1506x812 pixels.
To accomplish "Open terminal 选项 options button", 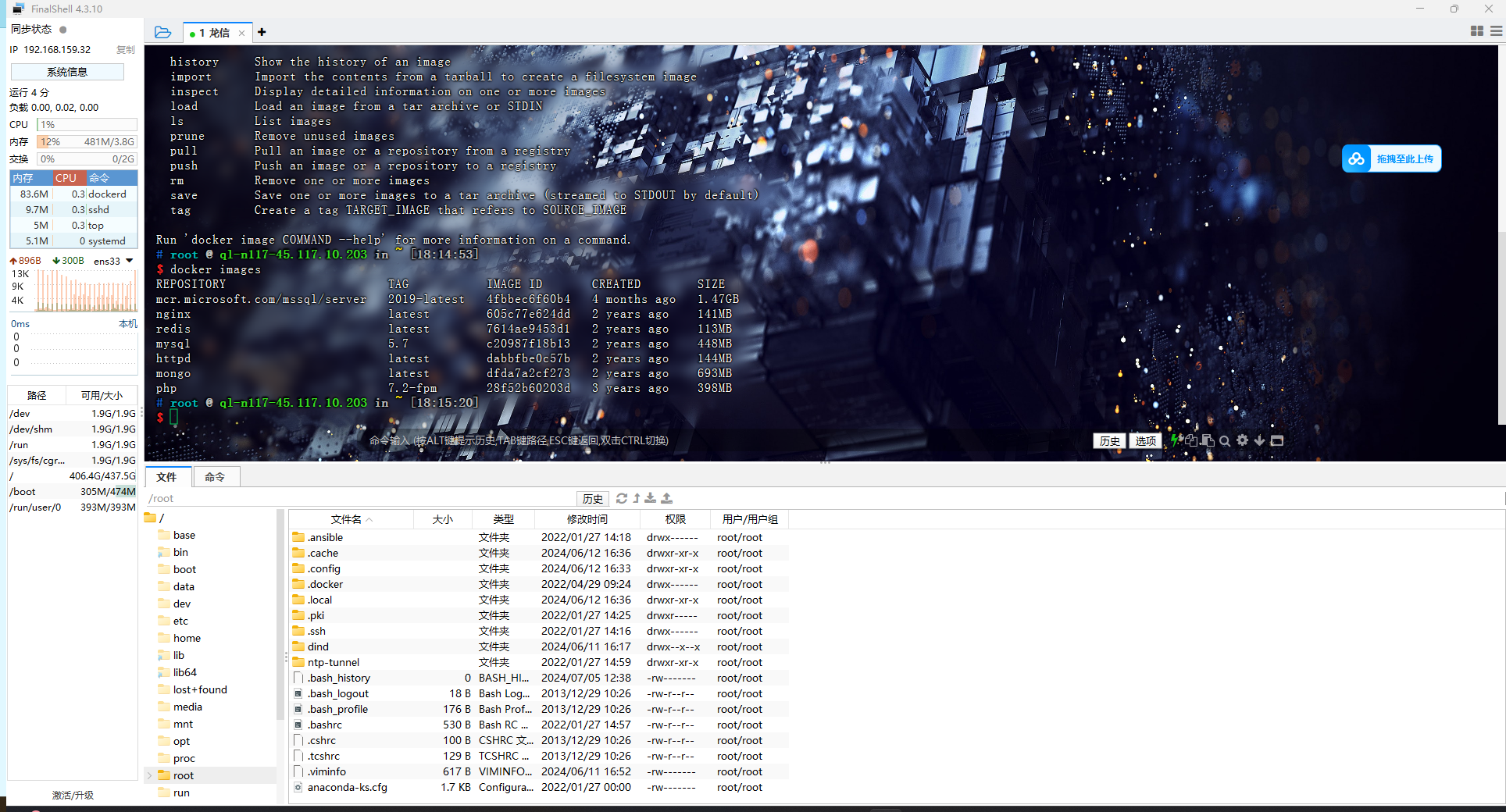I will (x=1145, y=440).
